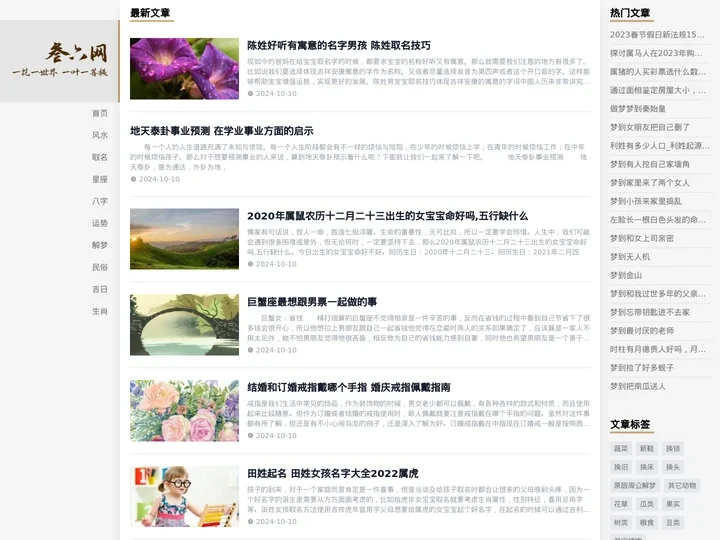
Task: Open the 八字 navigation item
Action: [x=100, y=201]
